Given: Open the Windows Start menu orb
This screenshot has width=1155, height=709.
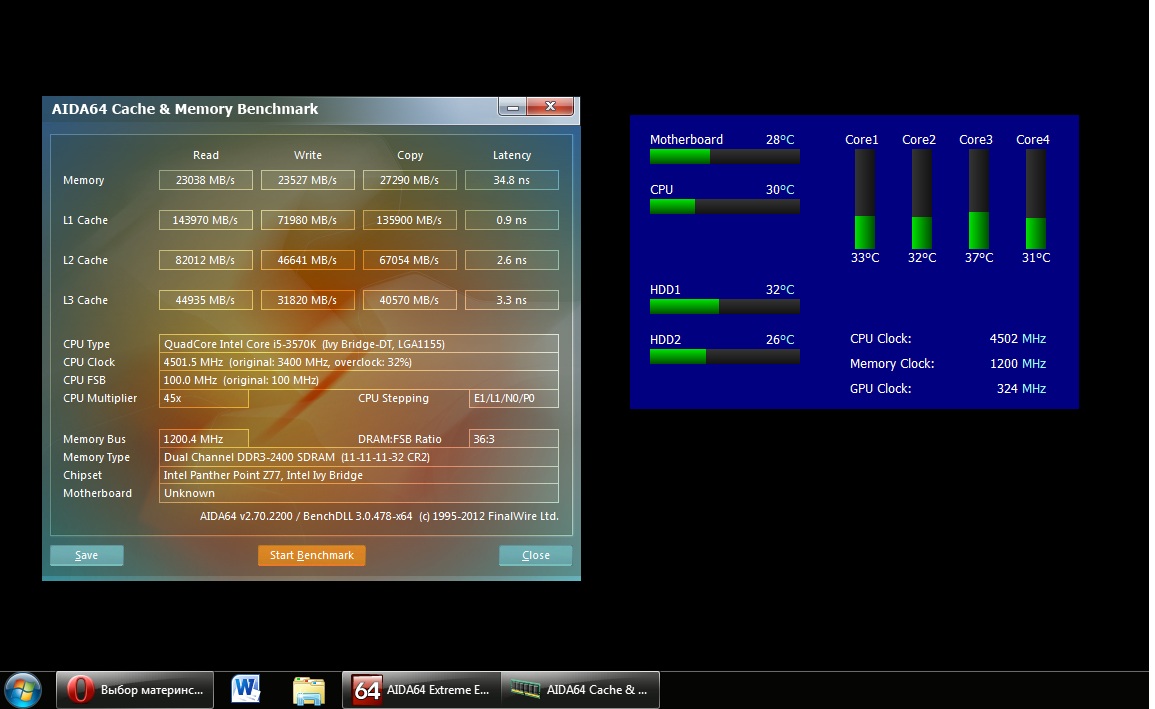Looking at the screenshot, I should [23, 689].
